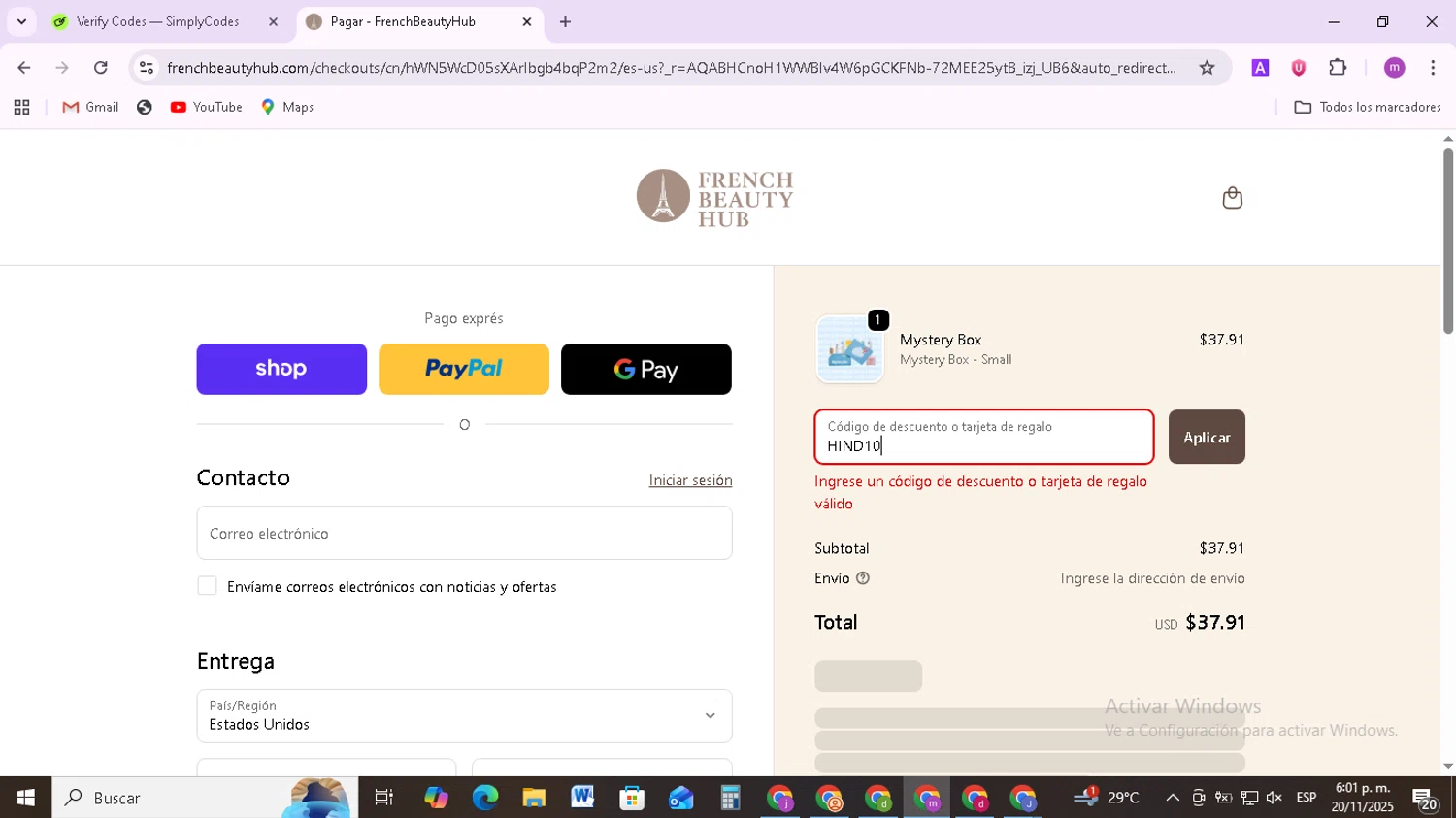Open the purple A extension icon
1456x818 pixels.
(x=1260, y=68)
